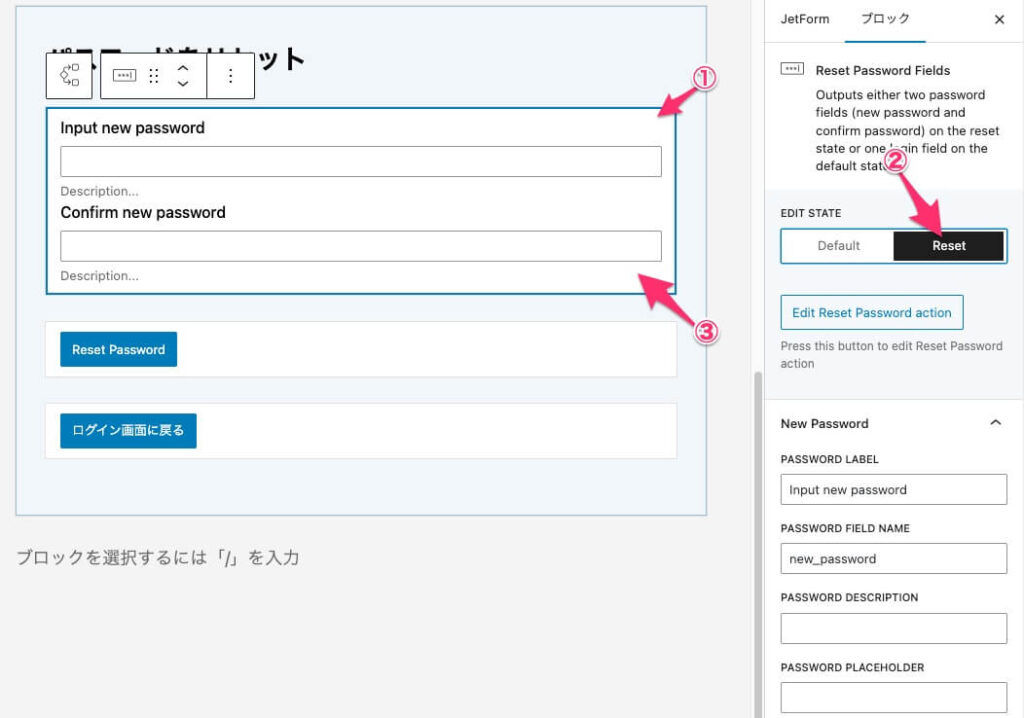Switch edit state to Default
The height and width of the screenshot is (718, 1024).
click(838, 246)
